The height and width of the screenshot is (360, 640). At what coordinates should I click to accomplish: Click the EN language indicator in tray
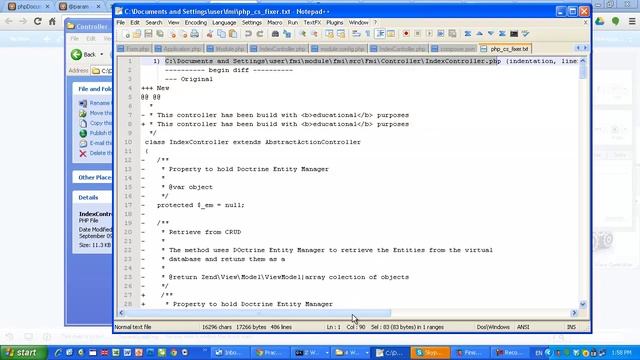539,353
